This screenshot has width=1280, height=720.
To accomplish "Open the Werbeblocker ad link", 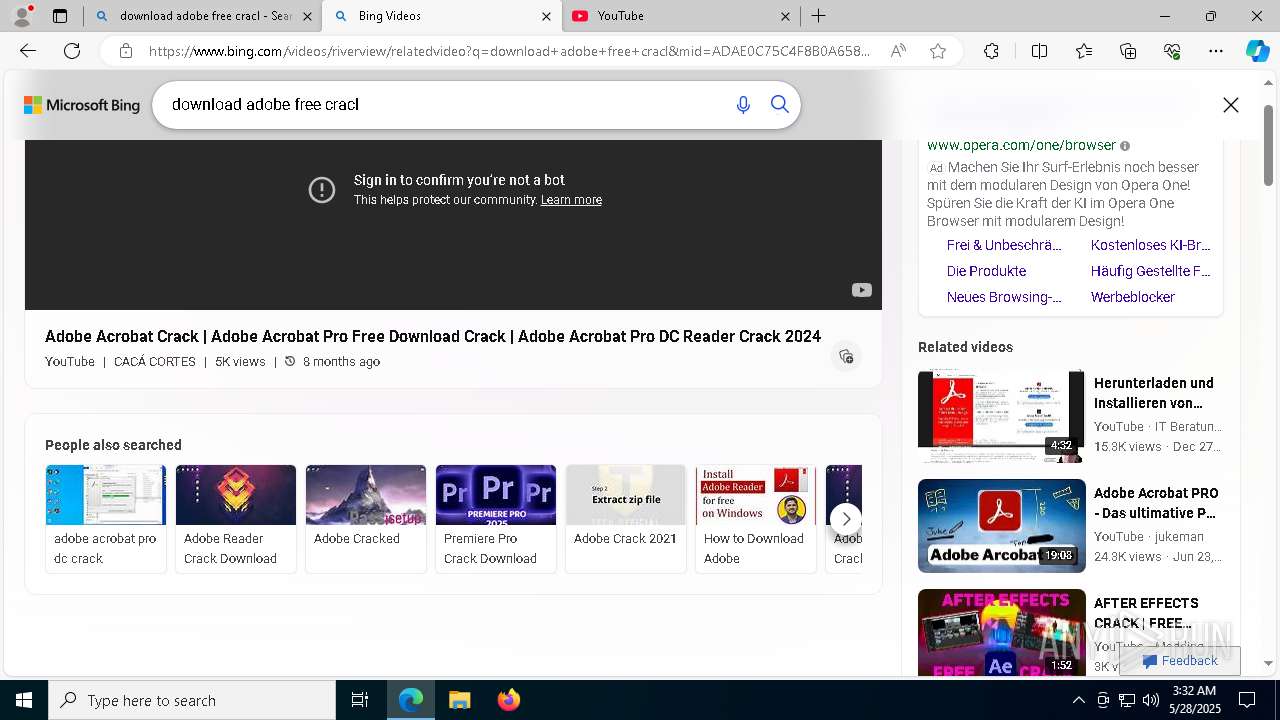I will [x=1133, y=297].
